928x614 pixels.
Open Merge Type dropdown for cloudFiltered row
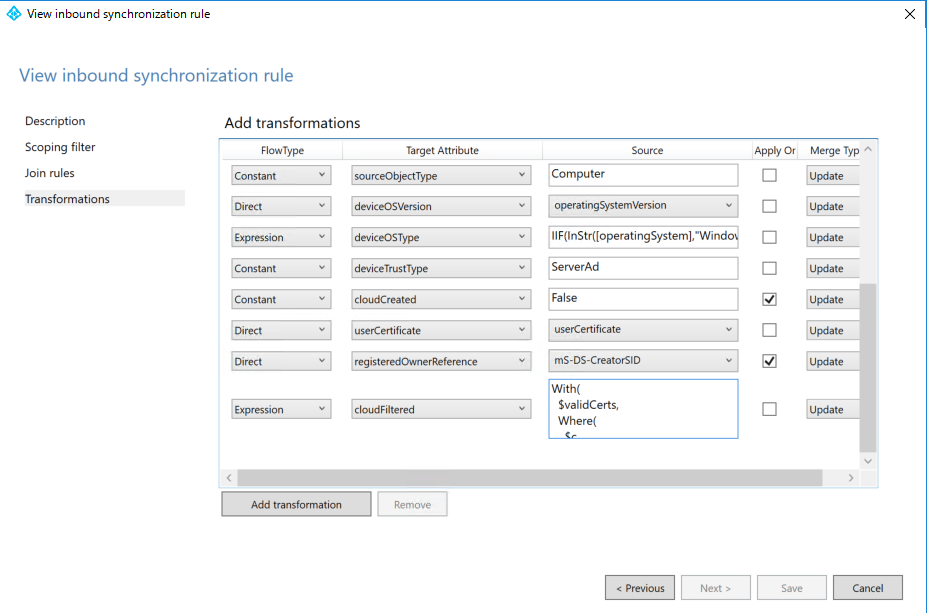point(833,409)
